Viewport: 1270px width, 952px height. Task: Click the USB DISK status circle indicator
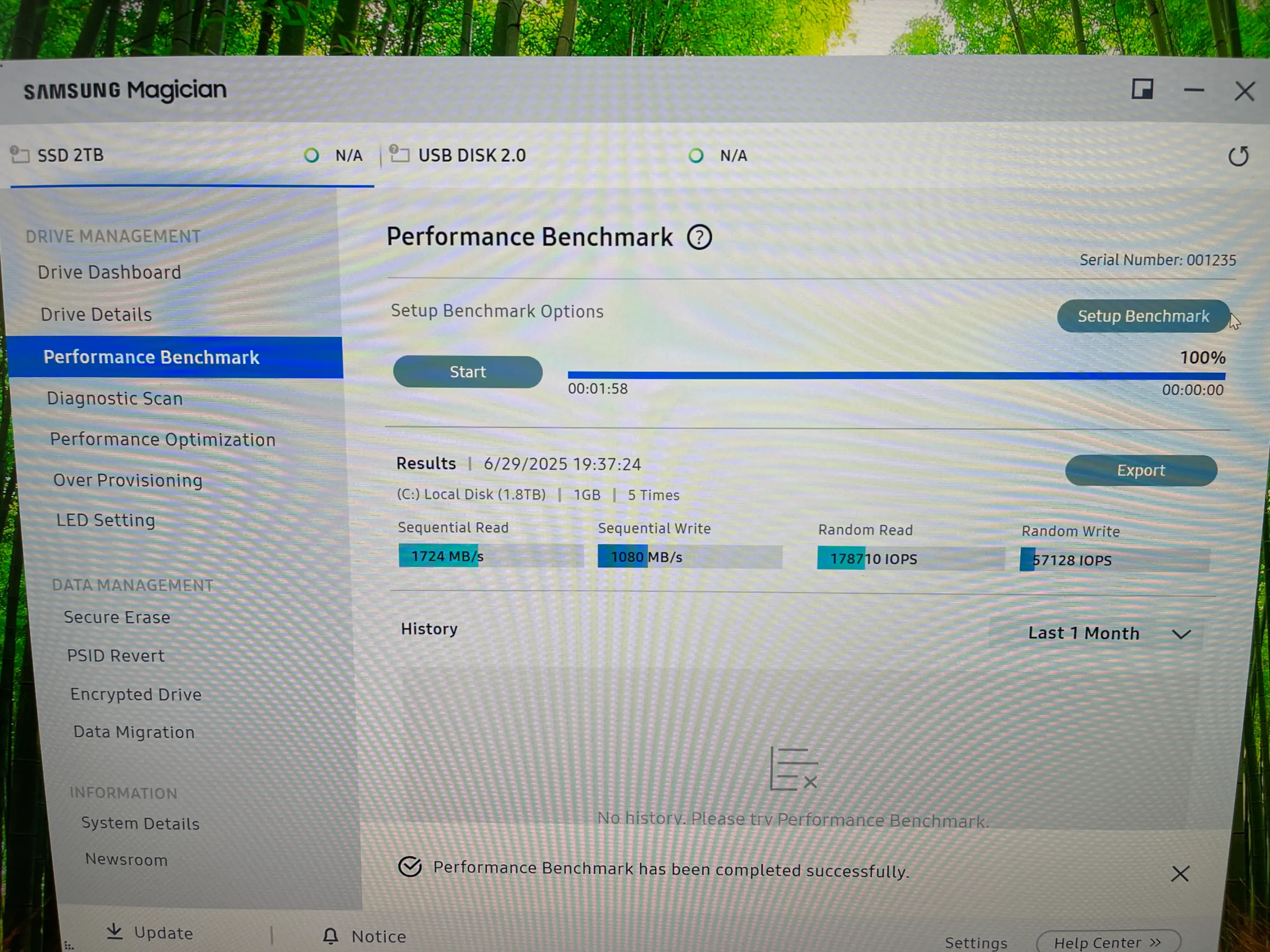click(696, 156)
